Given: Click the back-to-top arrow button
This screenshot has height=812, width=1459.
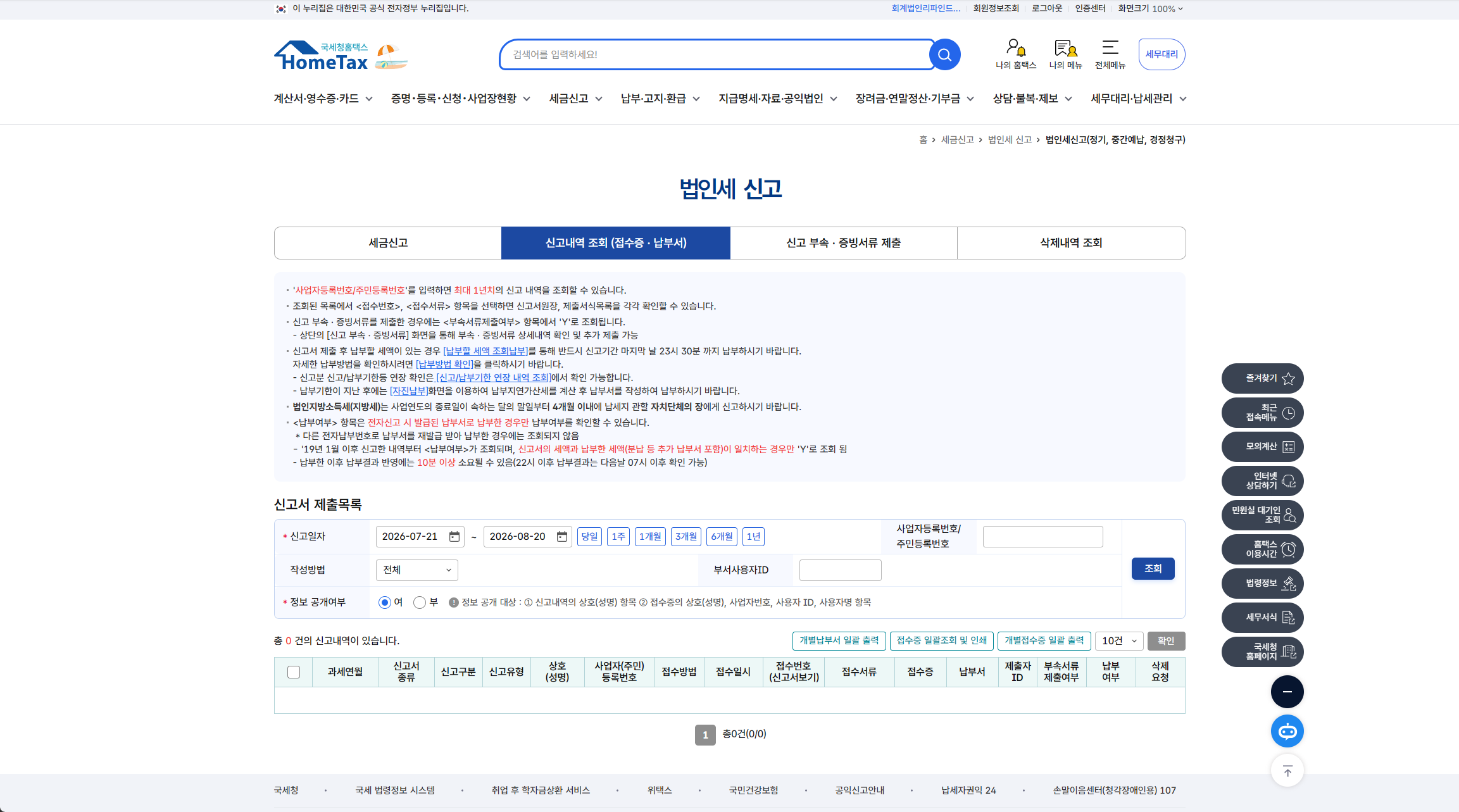Looking at the screenshot, I should [1287, 771].
